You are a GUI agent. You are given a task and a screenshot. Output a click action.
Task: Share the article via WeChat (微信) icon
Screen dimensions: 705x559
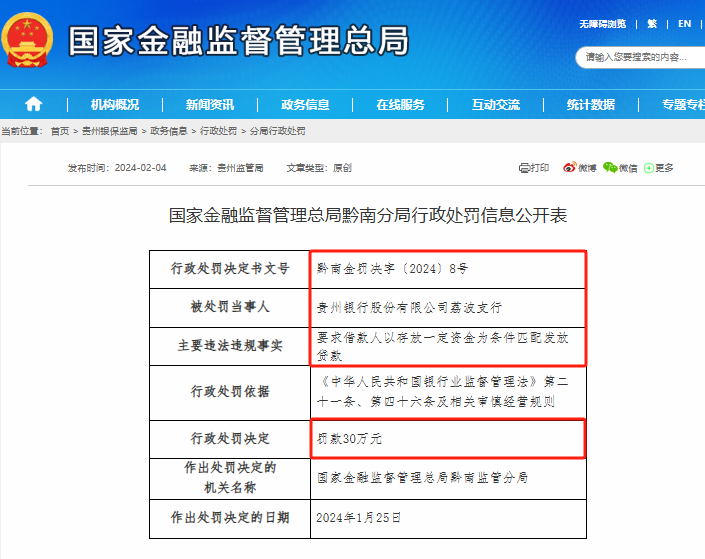click(x=619, y=168)
